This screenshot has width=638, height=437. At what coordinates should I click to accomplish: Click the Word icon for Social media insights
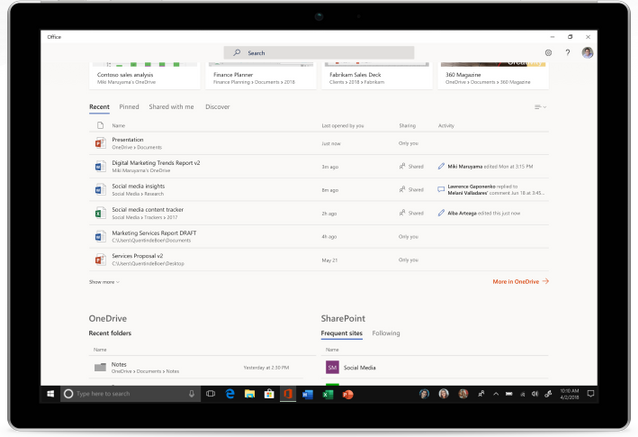(x=100, y=190)
